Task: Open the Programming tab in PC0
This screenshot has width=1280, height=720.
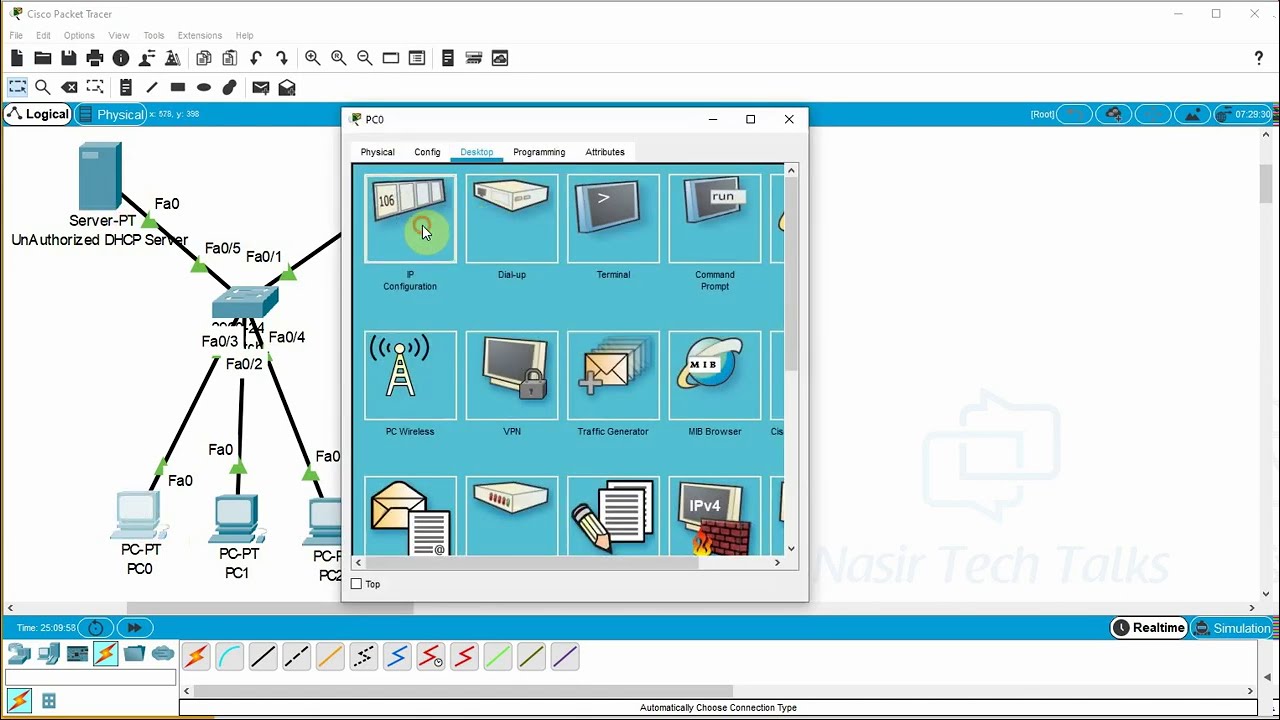Action: (539, 152)
